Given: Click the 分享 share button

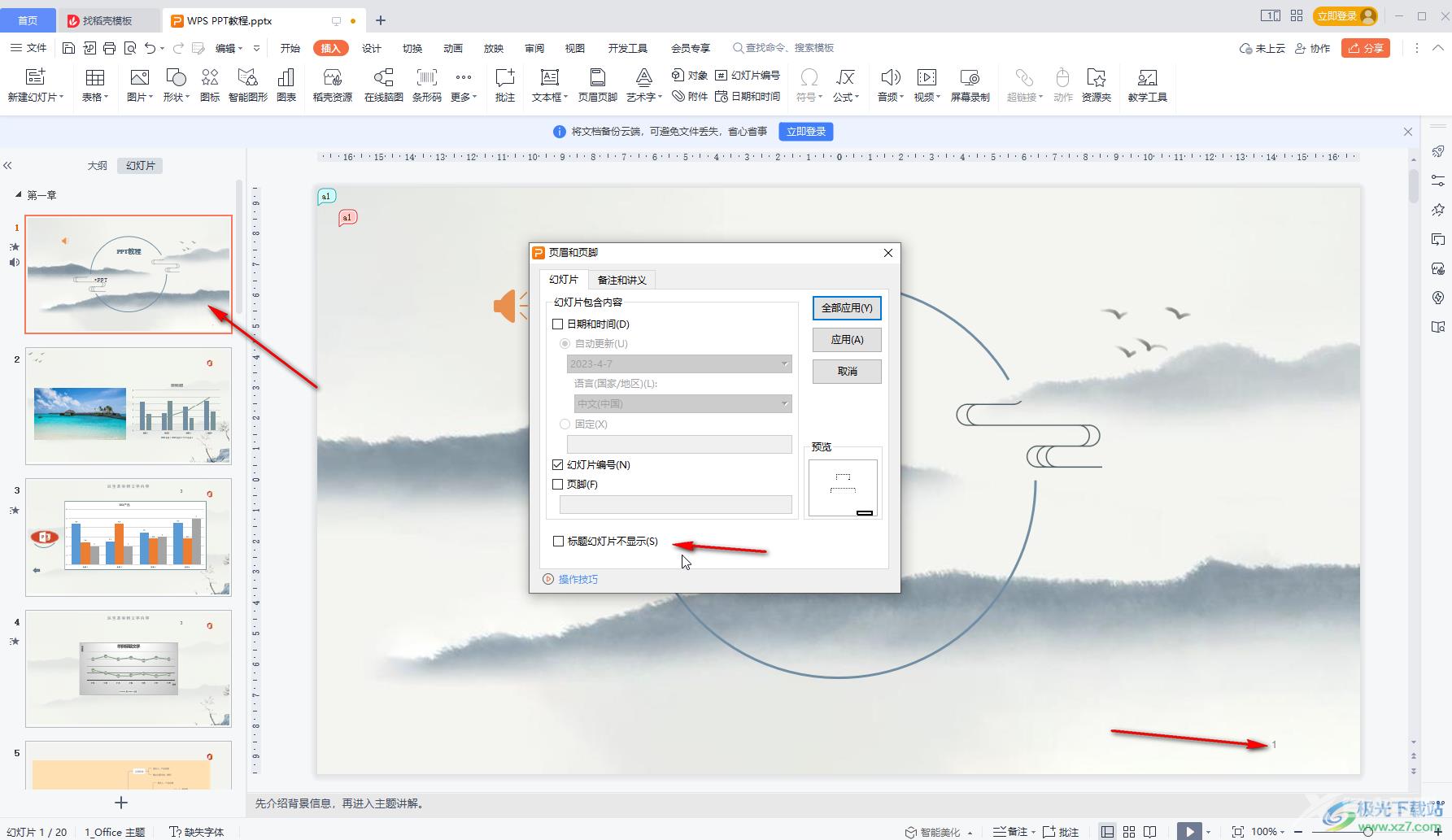Looking at the screenshot, I should click(x=1366, y=48).
